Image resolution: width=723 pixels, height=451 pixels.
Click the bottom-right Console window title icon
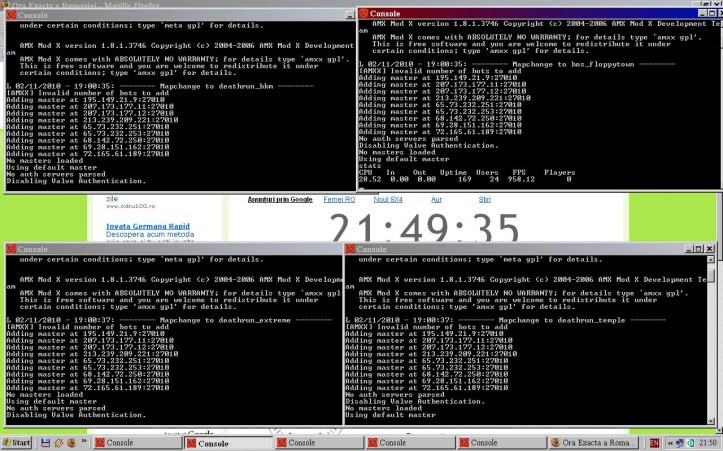[x=351, y=249]
